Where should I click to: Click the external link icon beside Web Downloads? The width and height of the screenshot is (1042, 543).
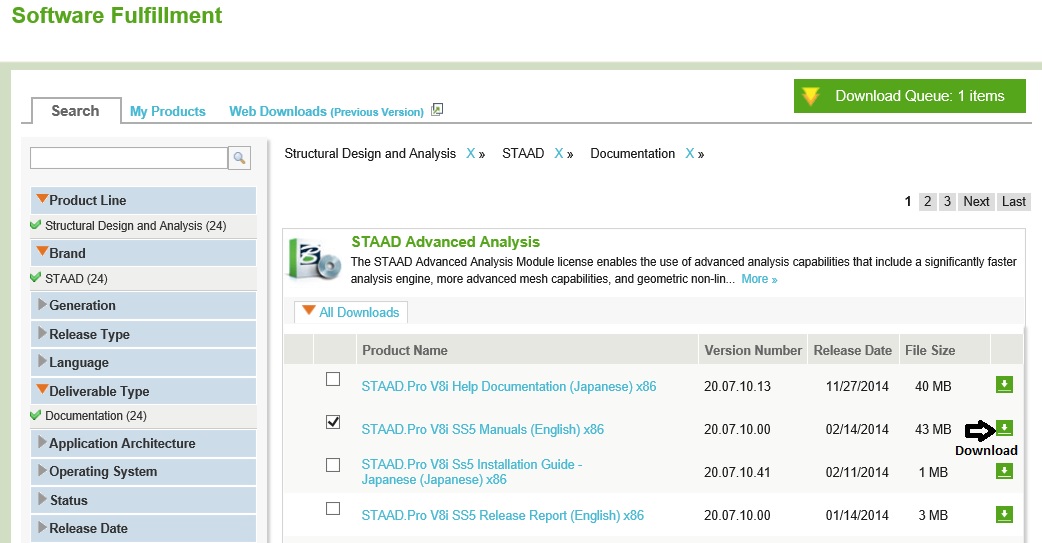click(437, 110)
